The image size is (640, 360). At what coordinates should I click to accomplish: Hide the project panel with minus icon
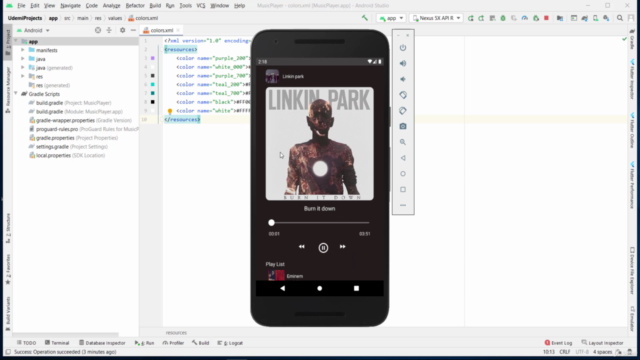133,30
